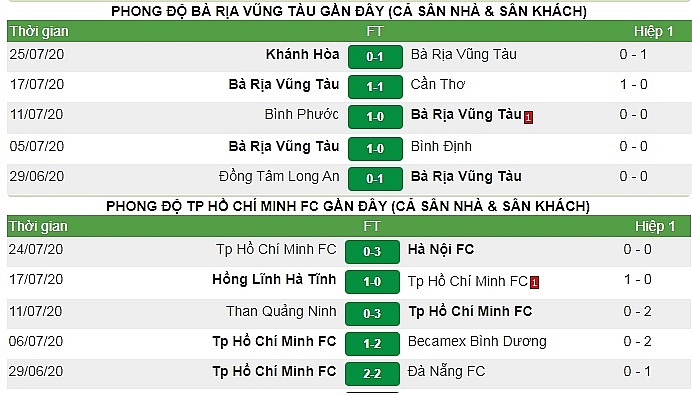The image size is (692, 395).
Task: Open the 0-3 score for Than Quảng Ninh match
Action: click(x=372, y=313)
